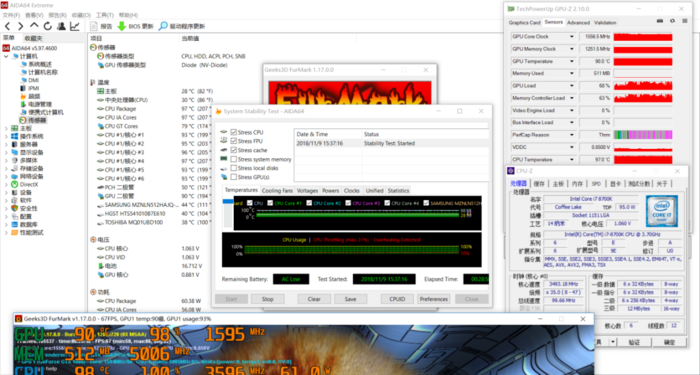The width and height of the screenshot is (700, 375).
Task: Stop the stability test
Action: (267, 299)
